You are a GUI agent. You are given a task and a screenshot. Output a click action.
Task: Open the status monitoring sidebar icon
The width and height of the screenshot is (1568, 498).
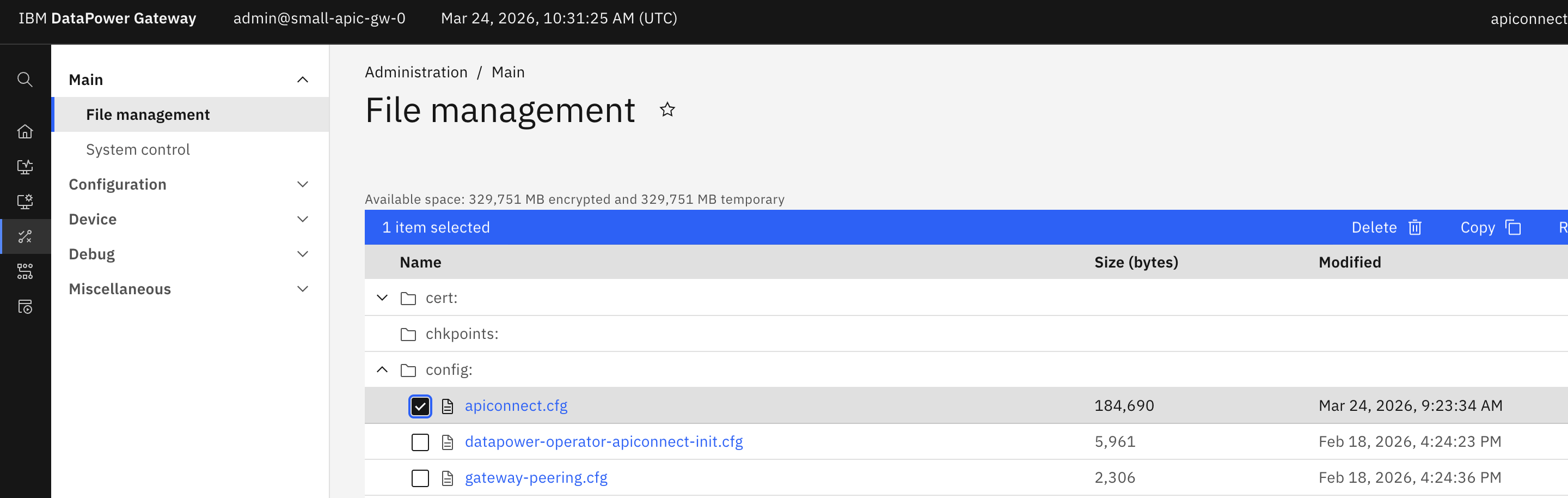(x=25, y=166)
